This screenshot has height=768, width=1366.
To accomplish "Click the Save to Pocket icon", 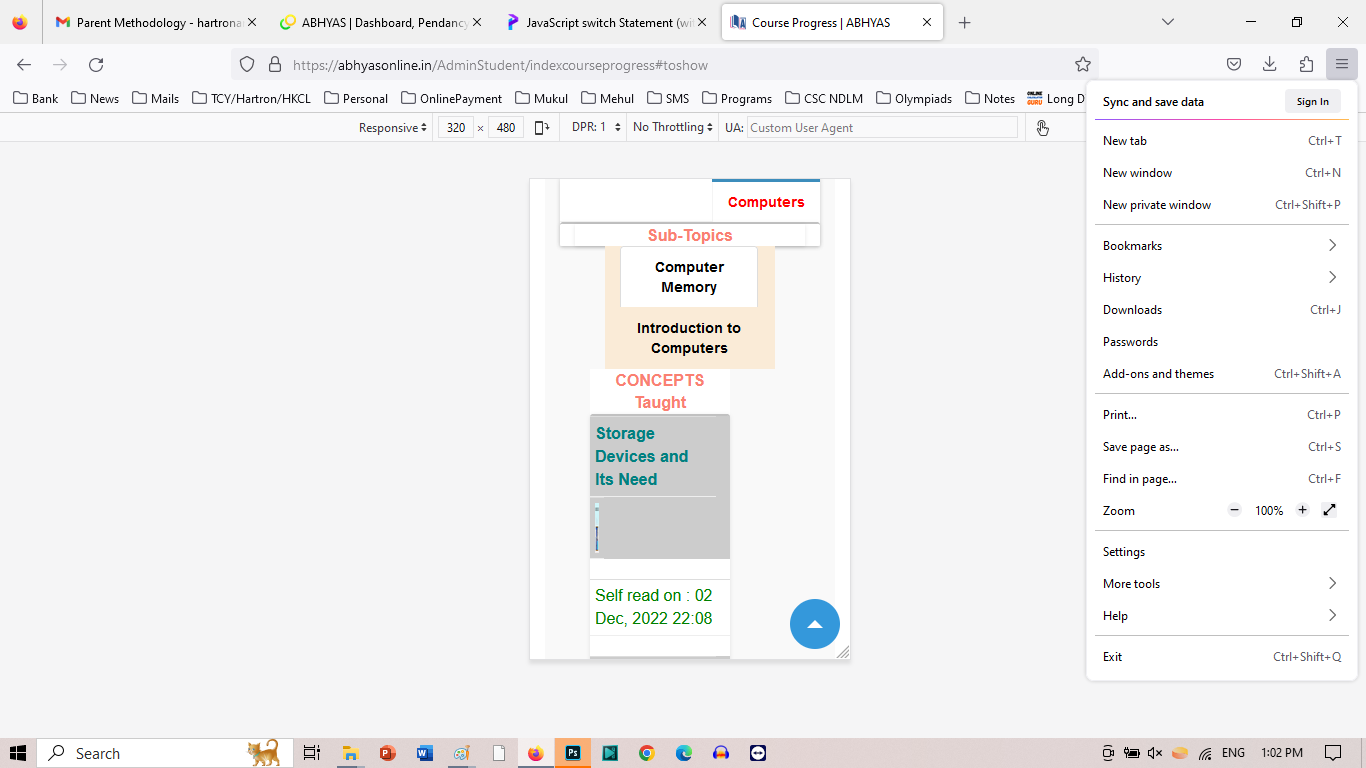I will (x=1234, y=65).
